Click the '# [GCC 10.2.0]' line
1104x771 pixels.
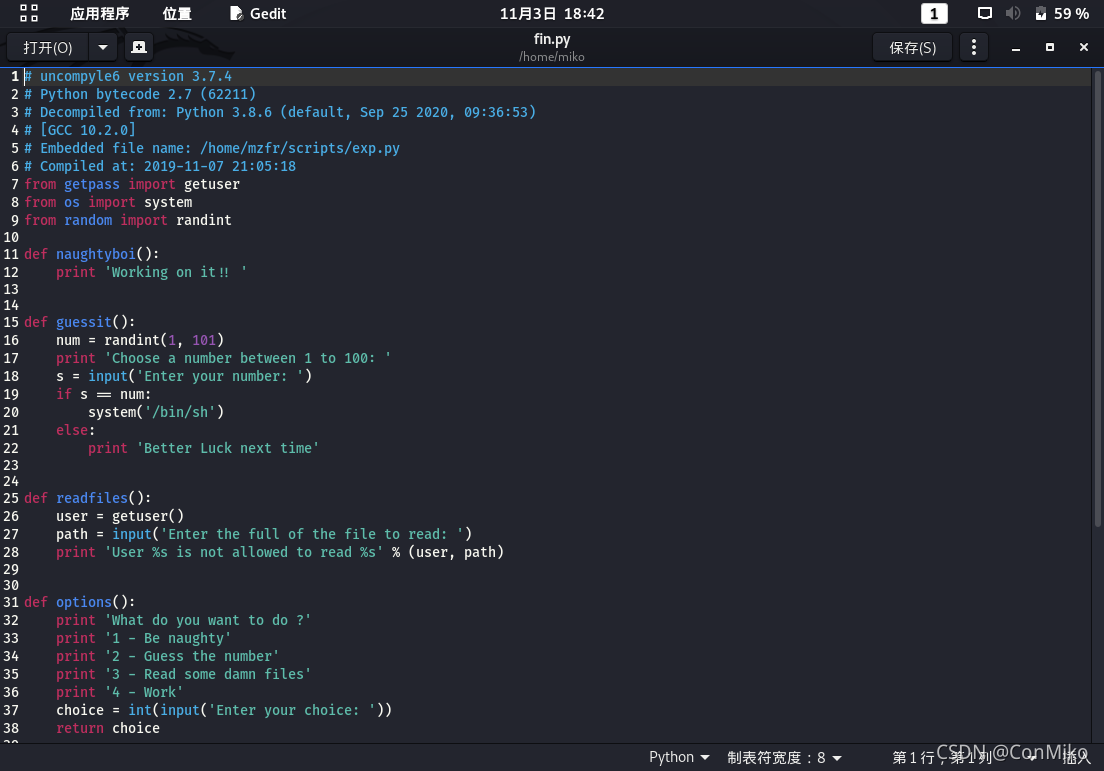80,130
